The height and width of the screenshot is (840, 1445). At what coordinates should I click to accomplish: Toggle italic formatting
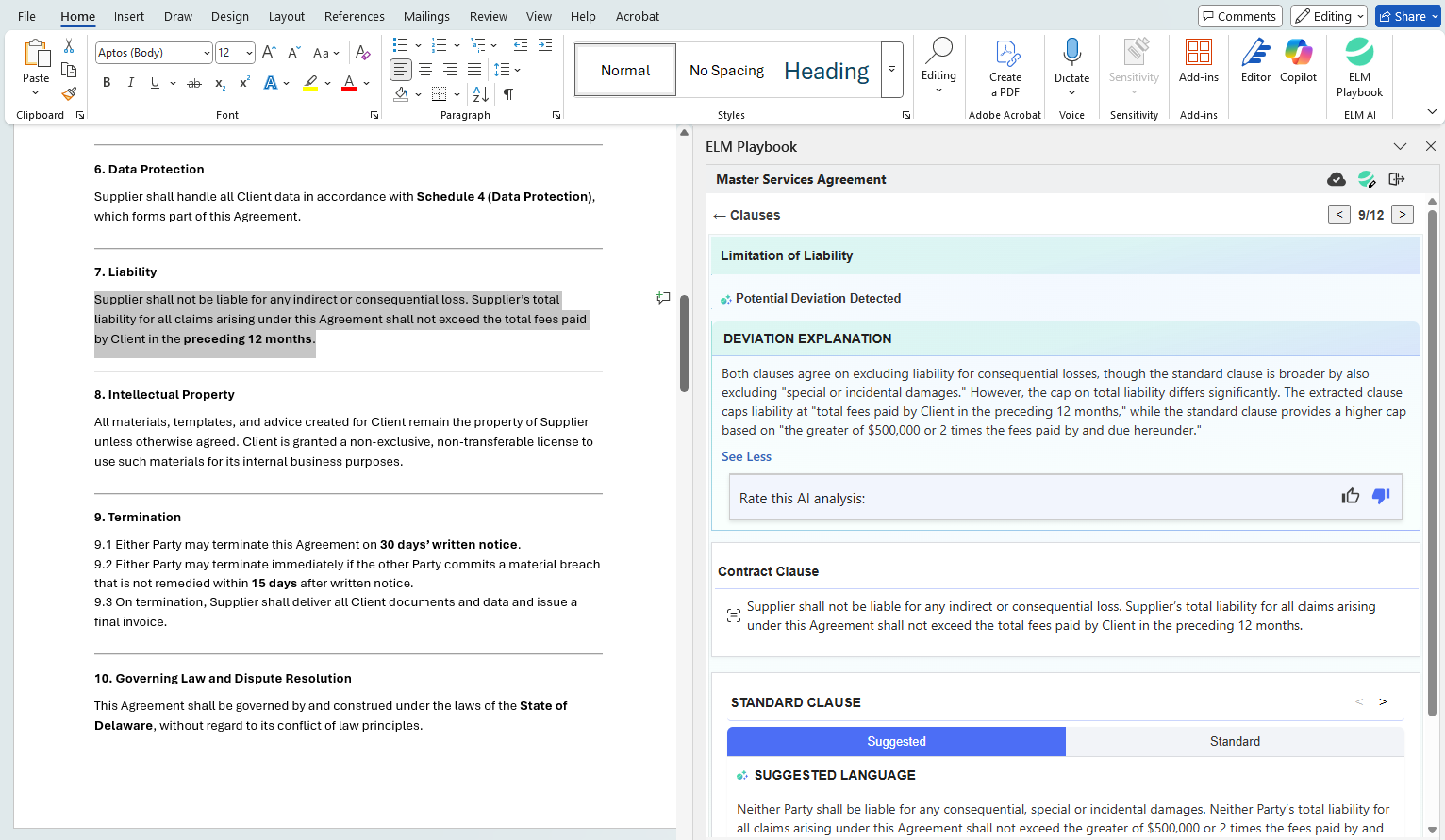click(x=130, y=83)
